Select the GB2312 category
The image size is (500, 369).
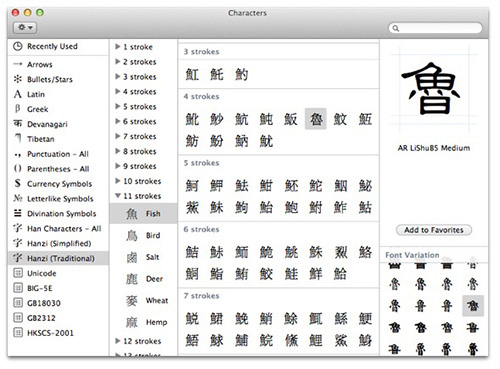[x=58, y=318]
